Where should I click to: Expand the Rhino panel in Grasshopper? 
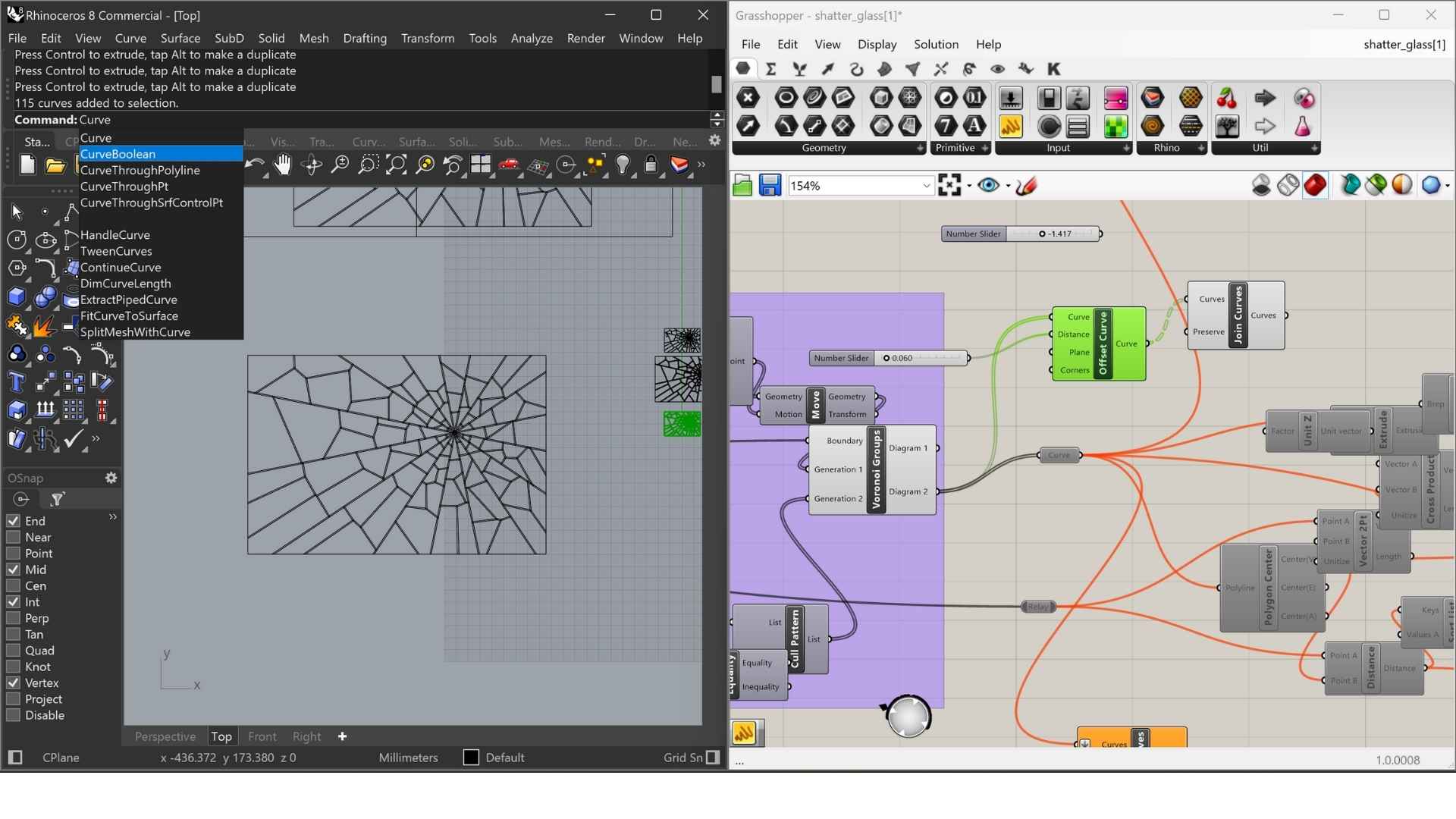(1200, 149)
